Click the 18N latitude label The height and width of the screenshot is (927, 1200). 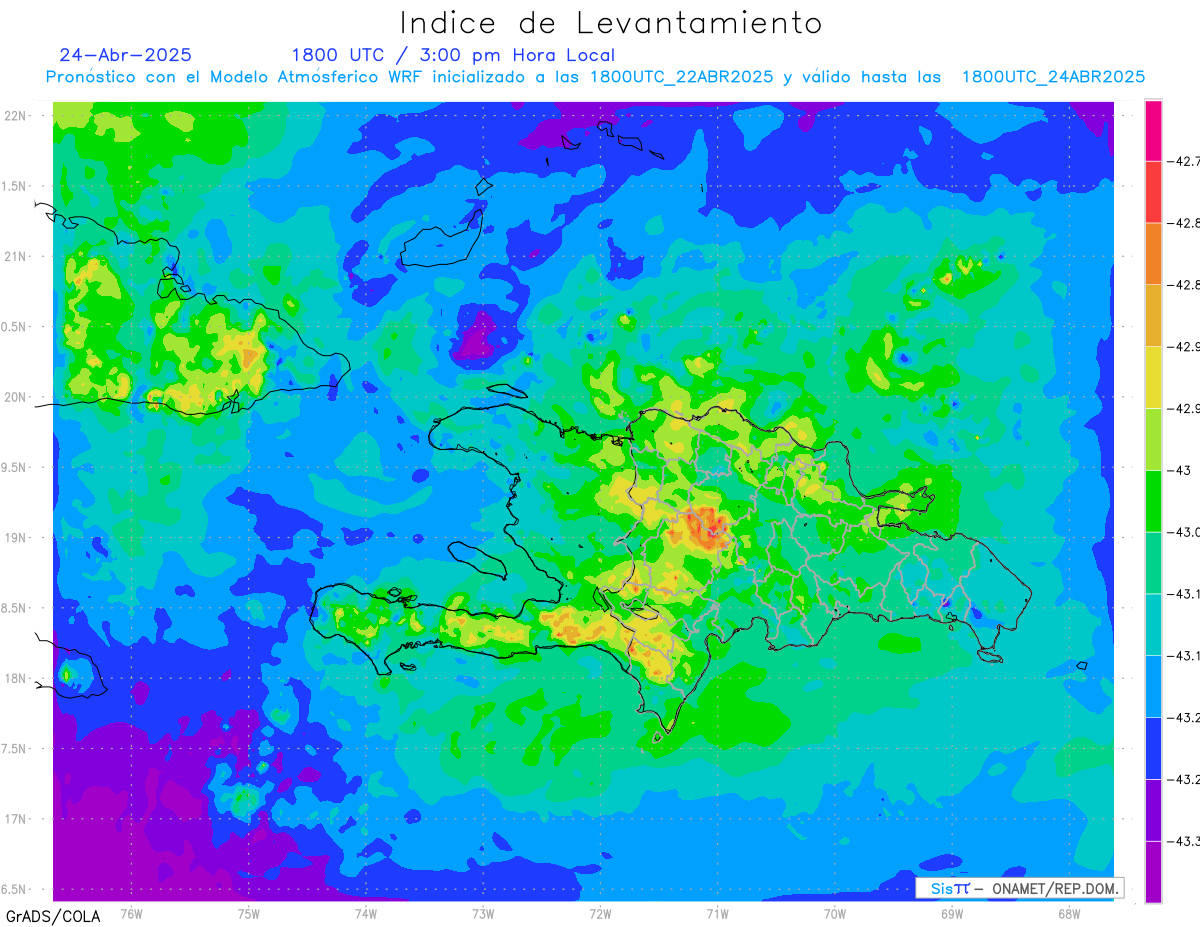coord(16,678)
